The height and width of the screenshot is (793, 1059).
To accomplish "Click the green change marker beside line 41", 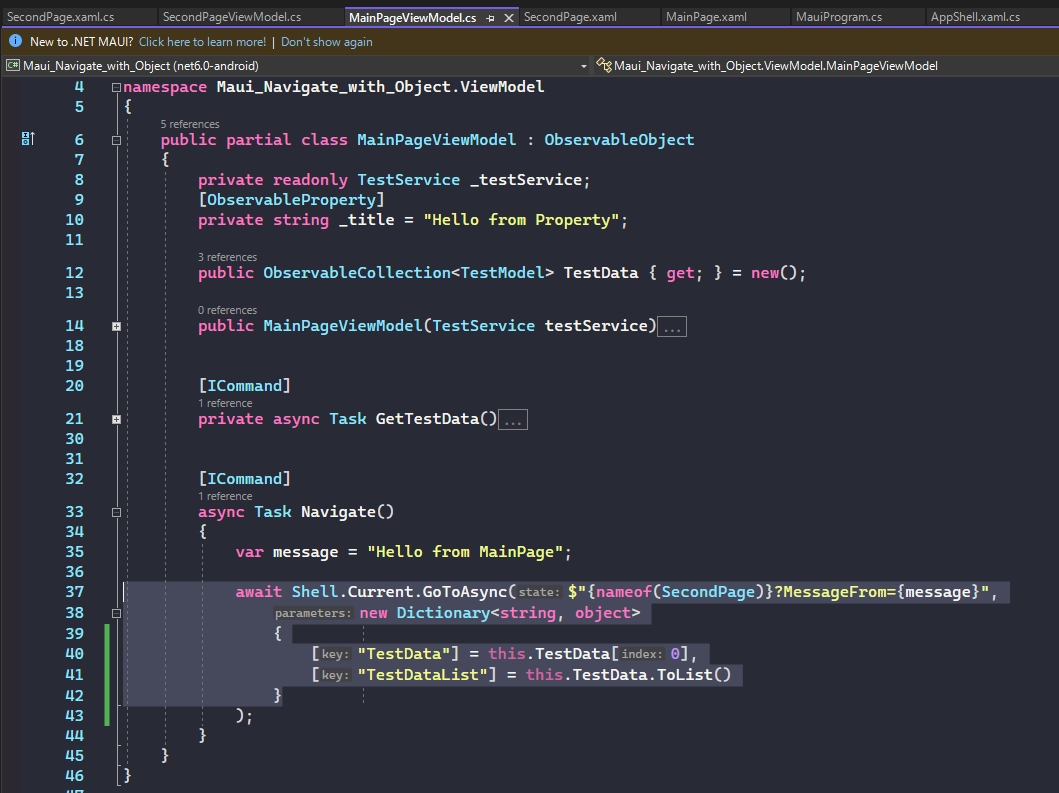I will [x=107, y=675].
